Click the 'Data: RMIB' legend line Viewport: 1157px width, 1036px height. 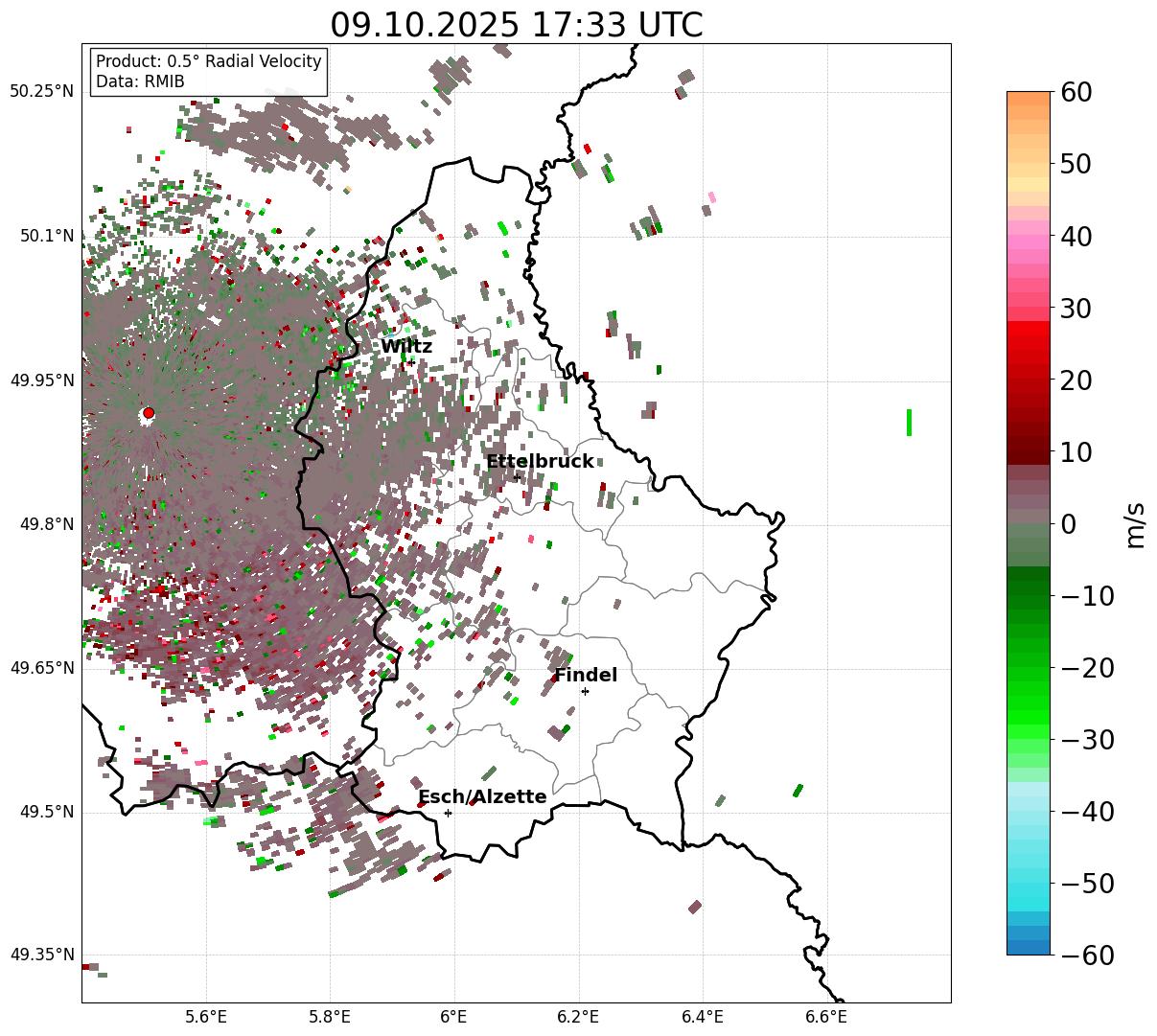[x=140, y=81]
